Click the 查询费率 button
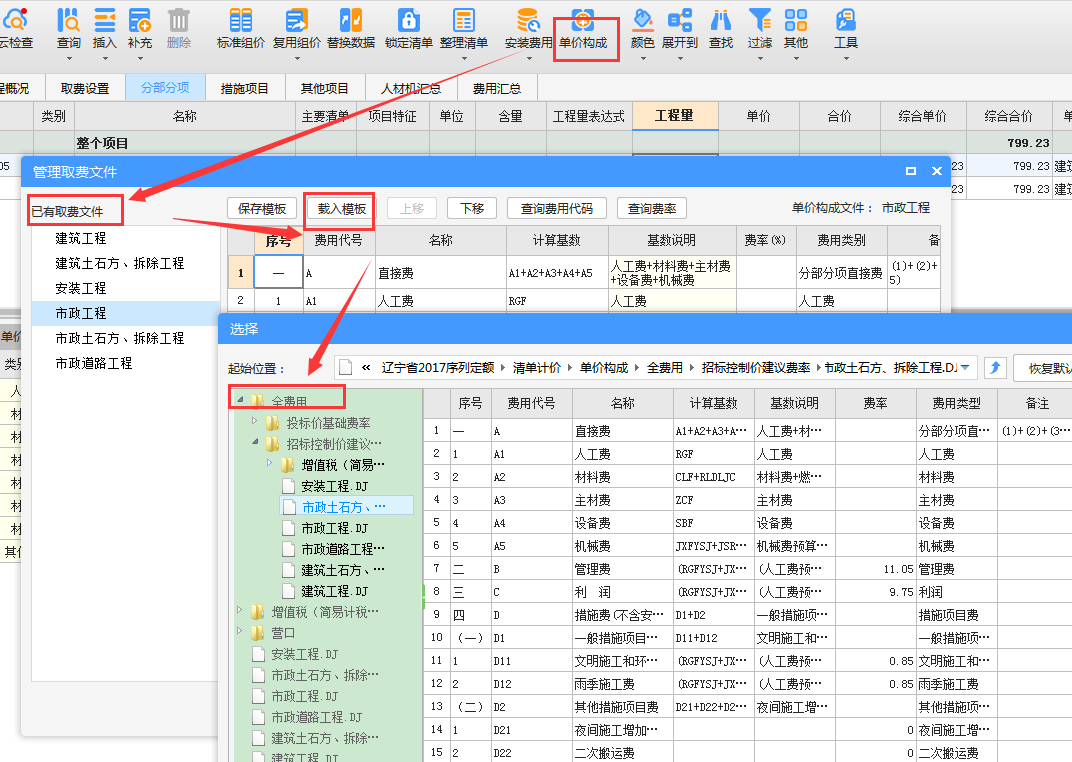Viewport: 1072px width, 762px height. coord(652,208)
